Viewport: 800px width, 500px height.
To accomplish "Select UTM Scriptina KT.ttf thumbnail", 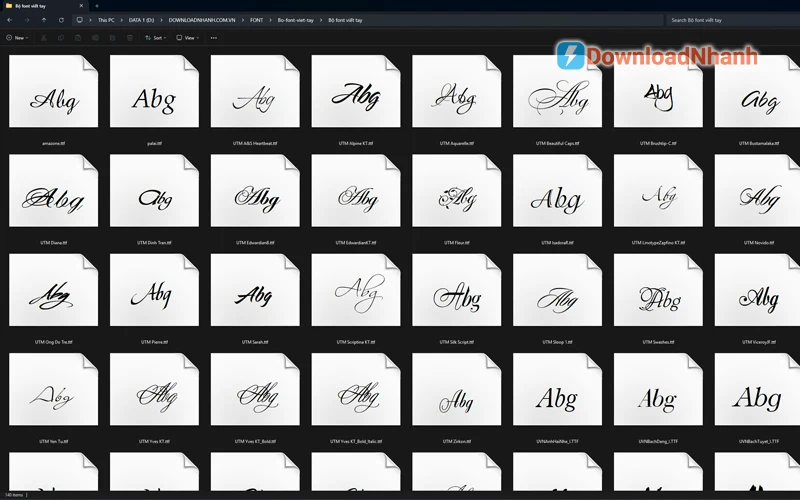I will coord(356,290).
